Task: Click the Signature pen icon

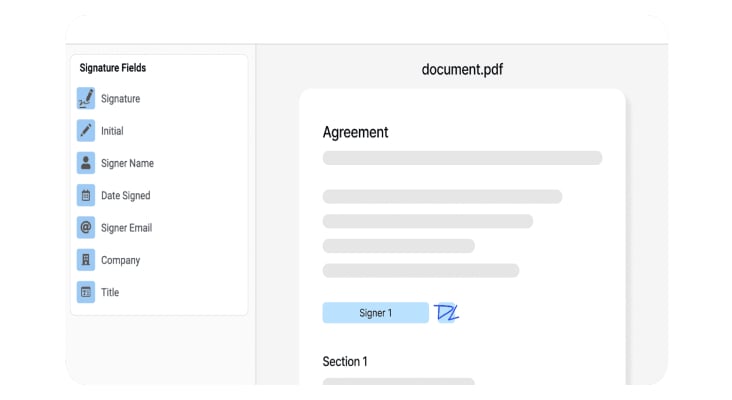Action: pyautogui.click(x=86, y=98)
